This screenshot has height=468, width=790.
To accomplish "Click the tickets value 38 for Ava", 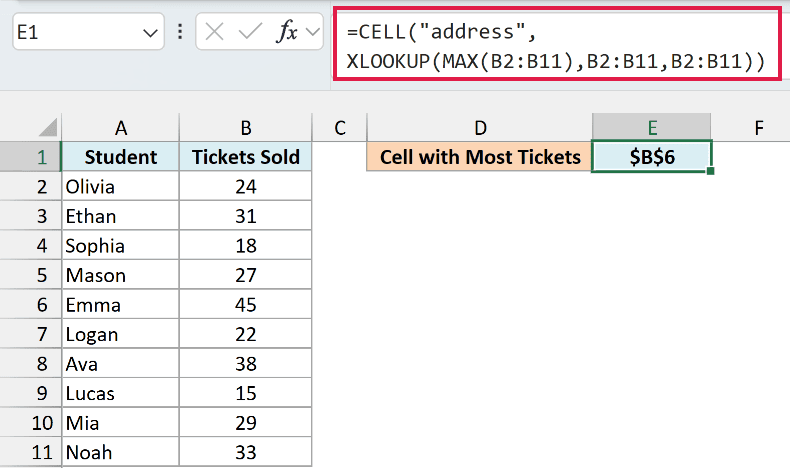I will tap(245, 364).
